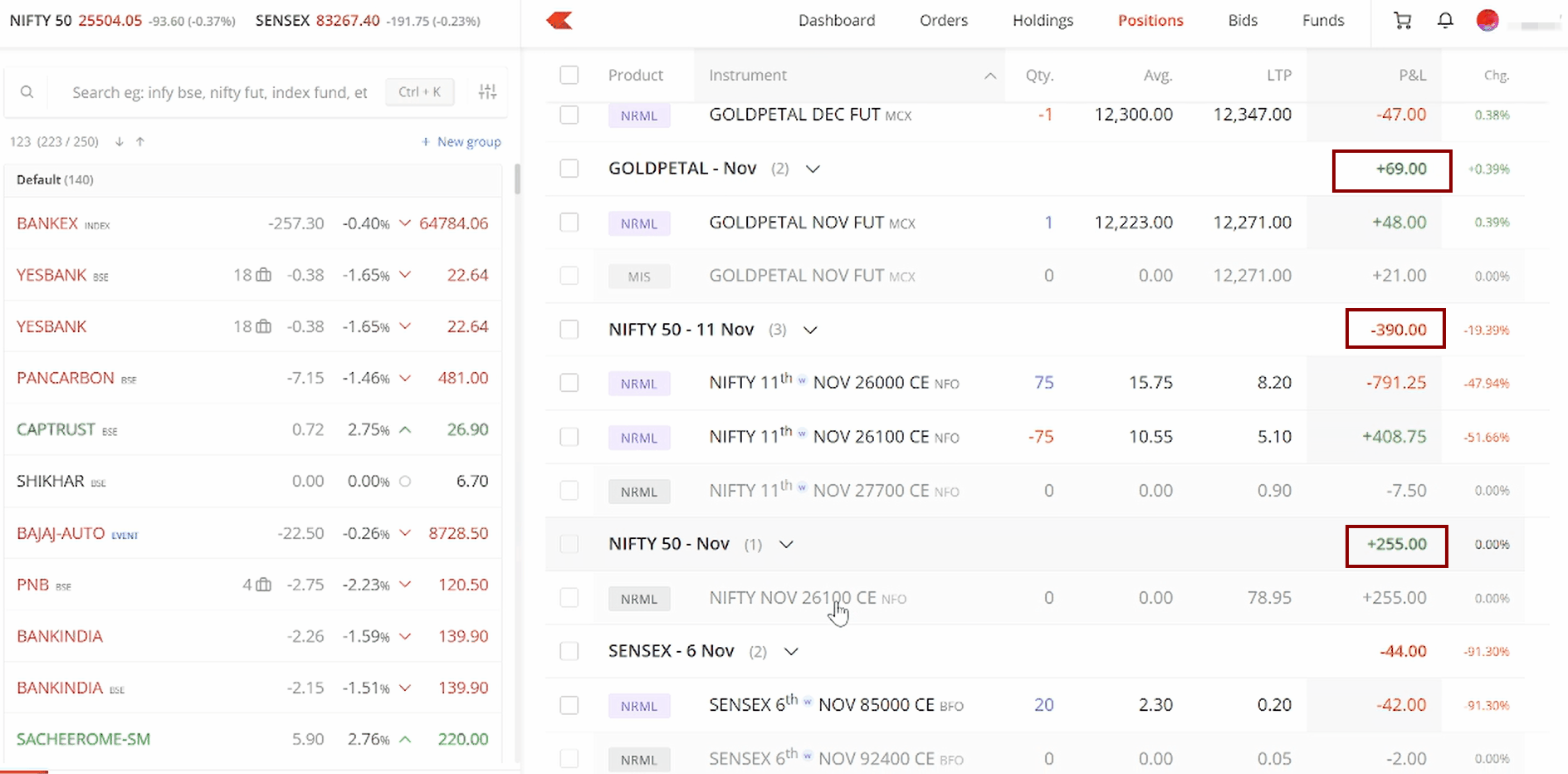
Task: Go to the Funds tab
Action: [x=1322, y=21]
